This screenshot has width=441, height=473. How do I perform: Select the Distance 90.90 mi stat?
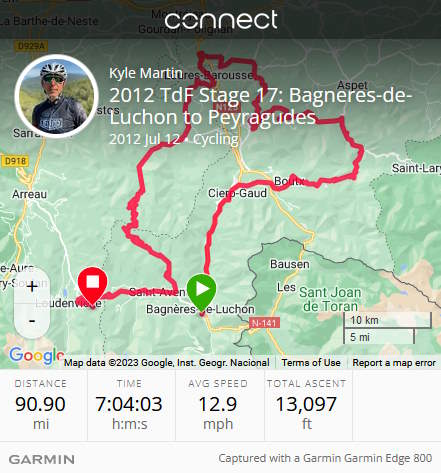click(x=41, y=405)
